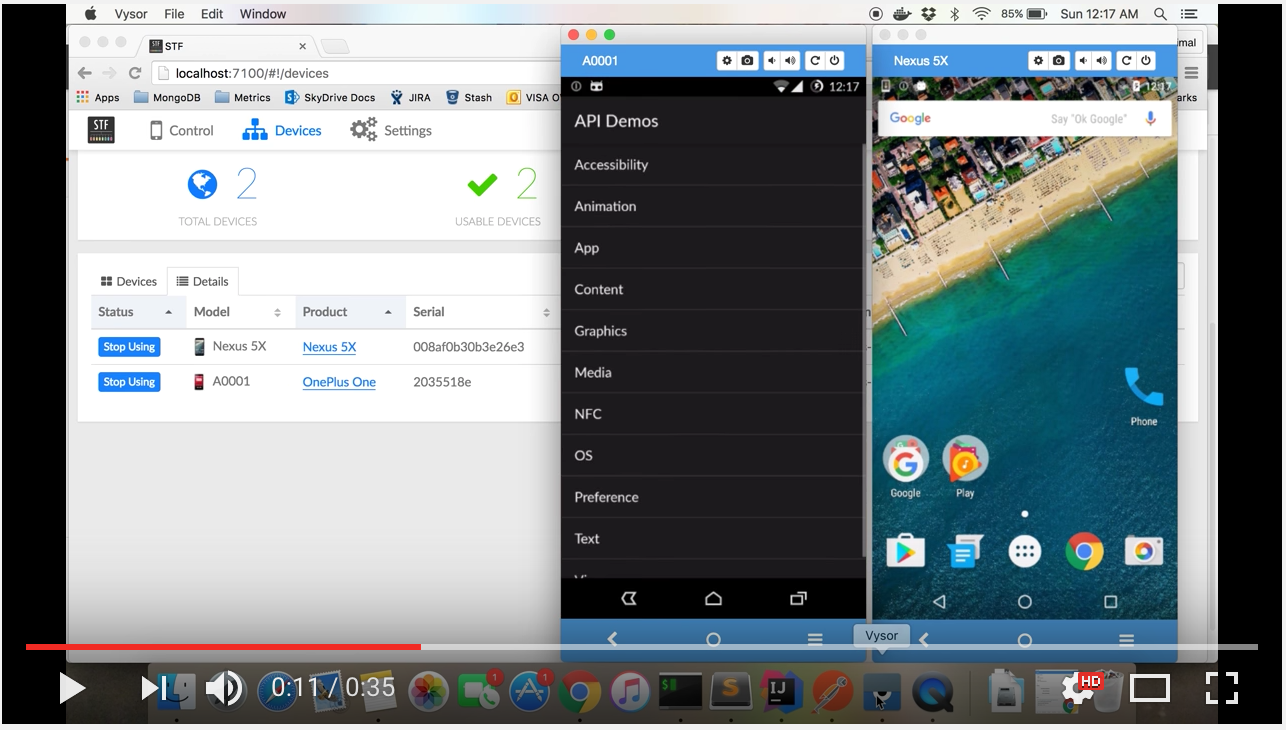The height and width of the screenshot is (730, 1286).
Task: Click Vysor menu bars under Nexus 5X
Action: (1127, 640)
